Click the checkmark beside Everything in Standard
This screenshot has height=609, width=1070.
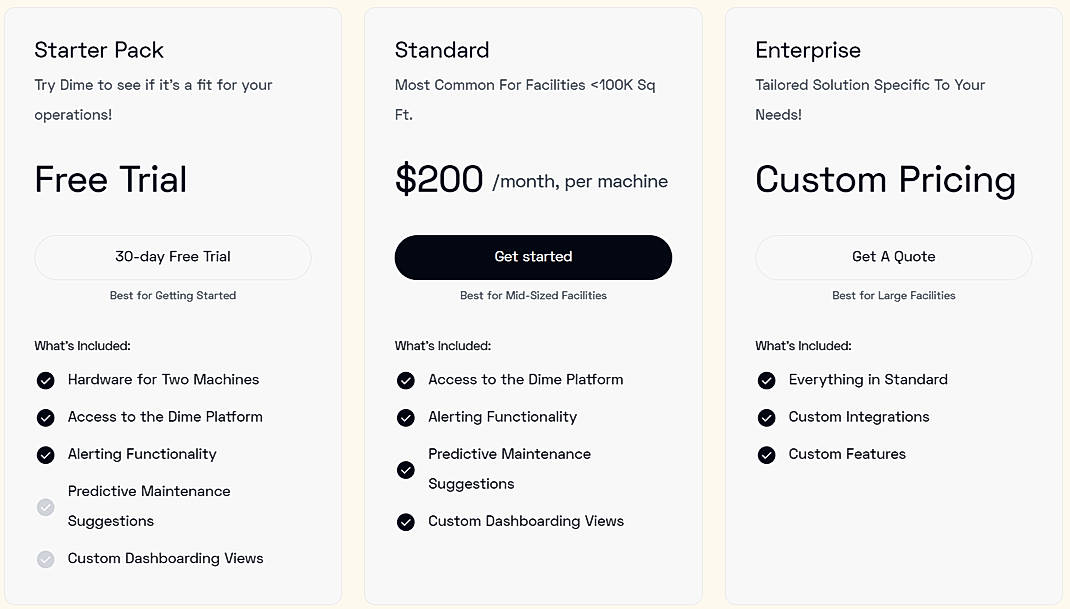pyautogui.click(x=766, y=380)
